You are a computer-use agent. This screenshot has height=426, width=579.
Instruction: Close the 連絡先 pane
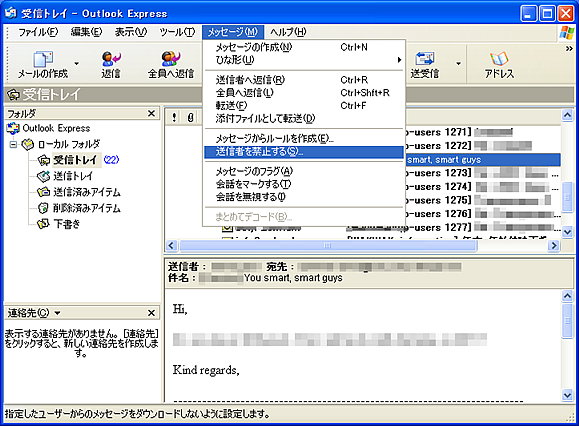[151, 313]
